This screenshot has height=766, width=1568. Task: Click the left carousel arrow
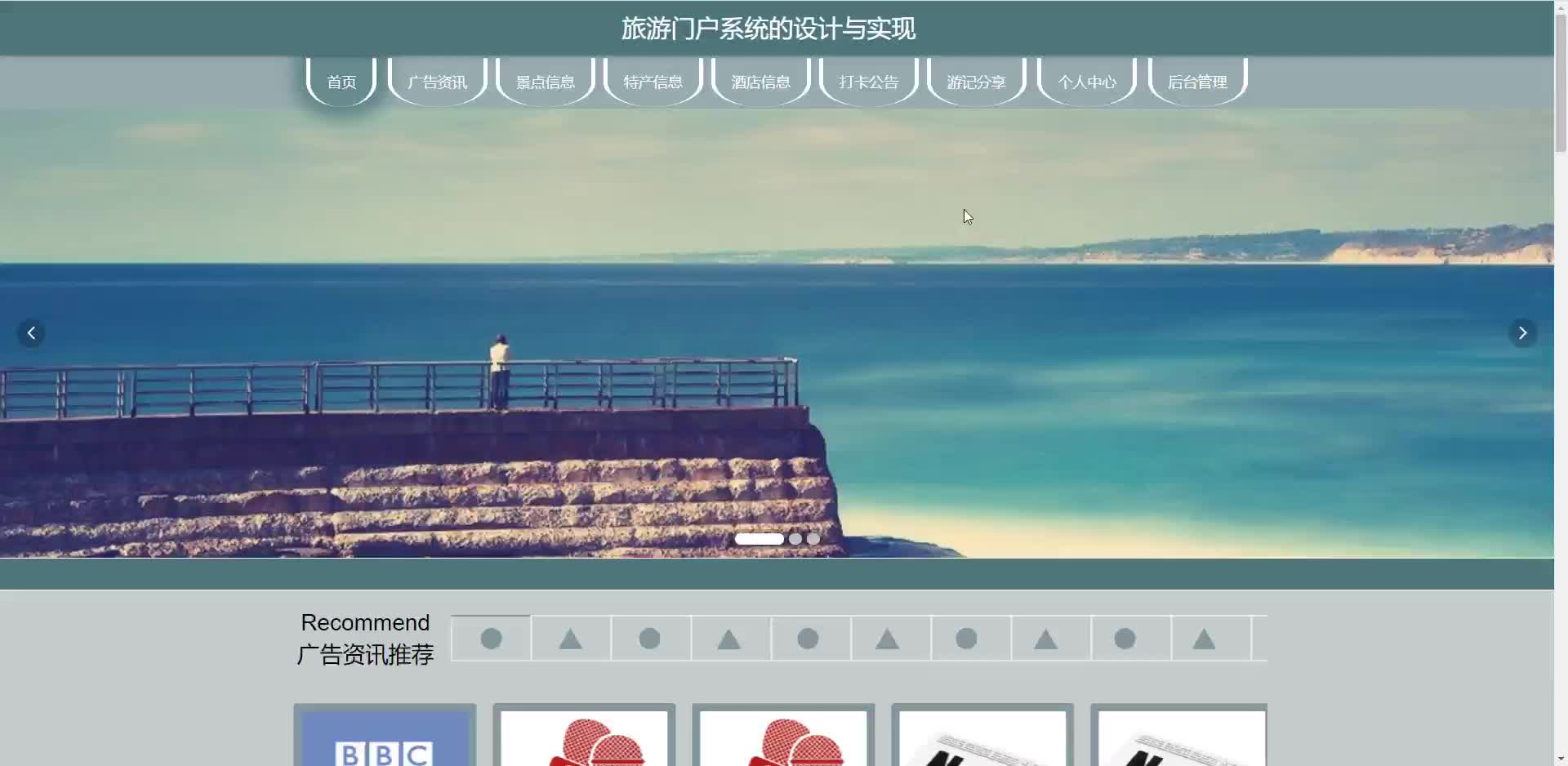tap(31, 332)
